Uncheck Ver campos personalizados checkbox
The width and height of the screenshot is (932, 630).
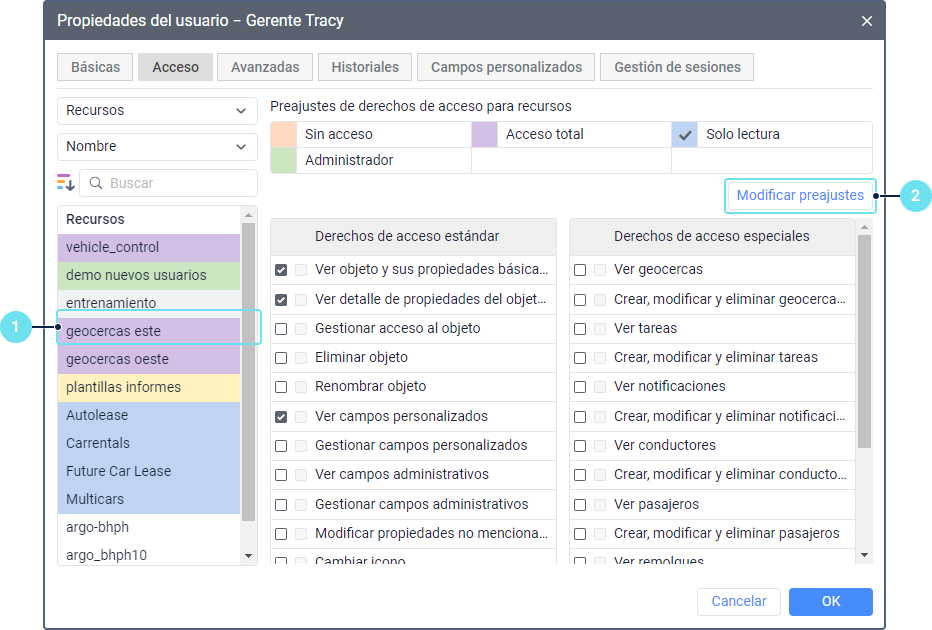(x=281, y=416)
